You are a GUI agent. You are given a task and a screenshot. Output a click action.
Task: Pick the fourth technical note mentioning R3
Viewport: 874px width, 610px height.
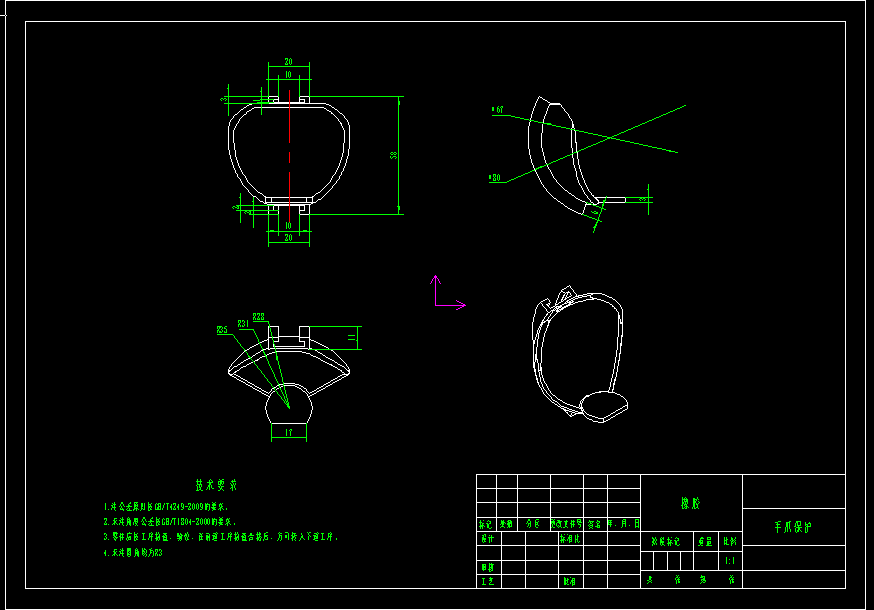point(133,551)
